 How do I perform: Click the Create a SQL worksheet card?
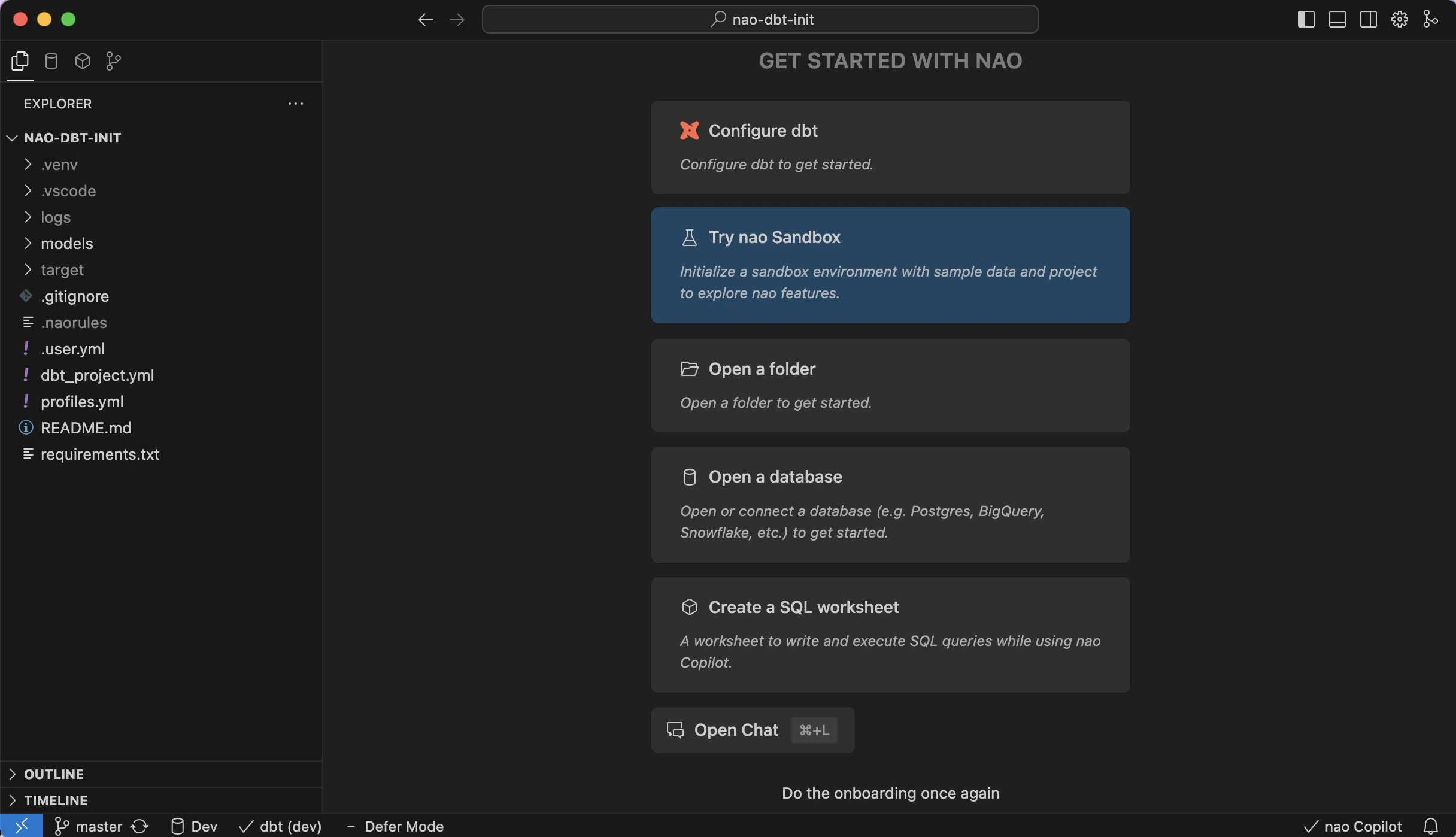tap(891, 635)
